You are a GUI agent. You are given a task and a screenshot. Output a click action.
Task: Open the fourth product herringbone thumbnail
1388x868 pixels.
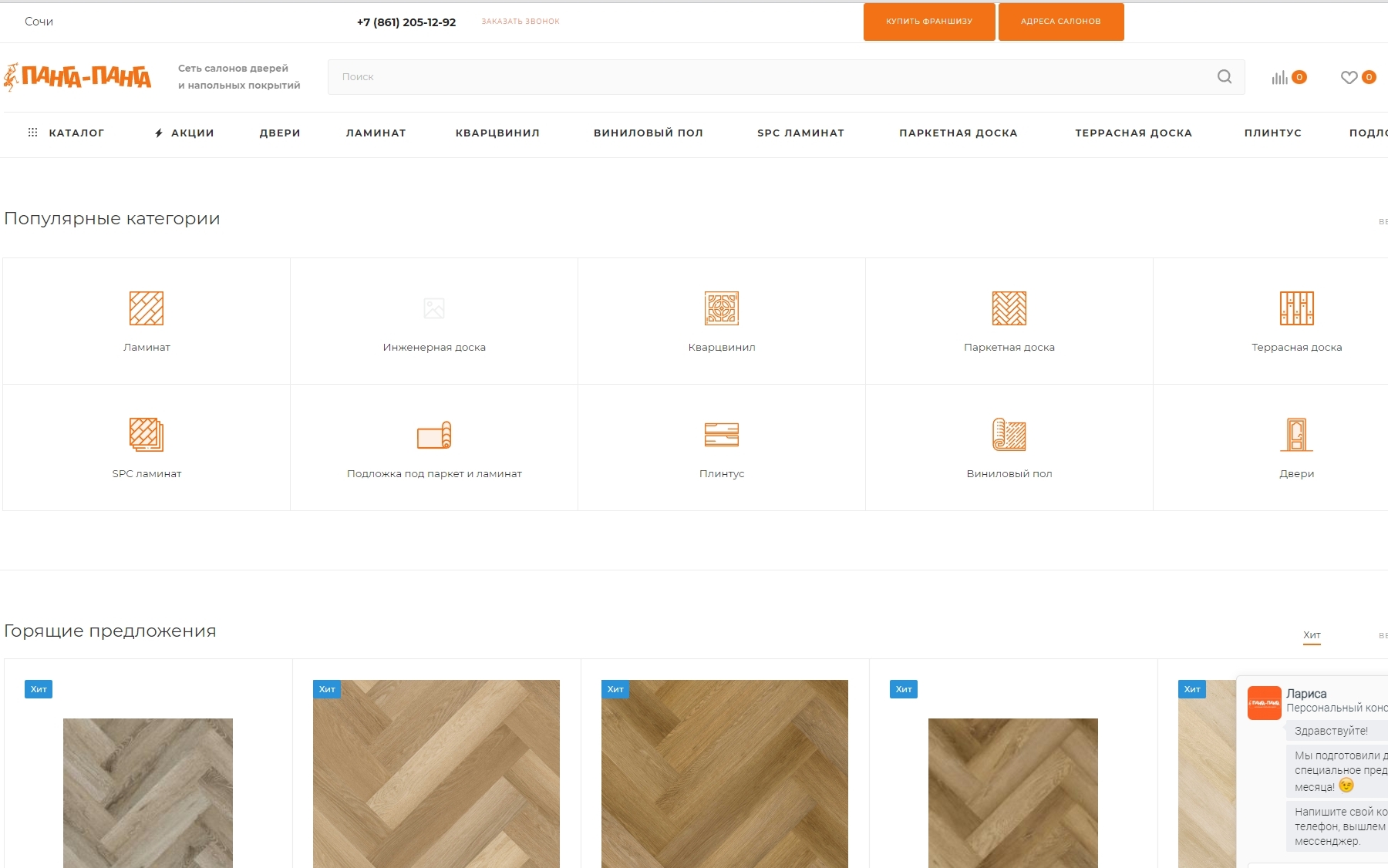click(1013, 793)
